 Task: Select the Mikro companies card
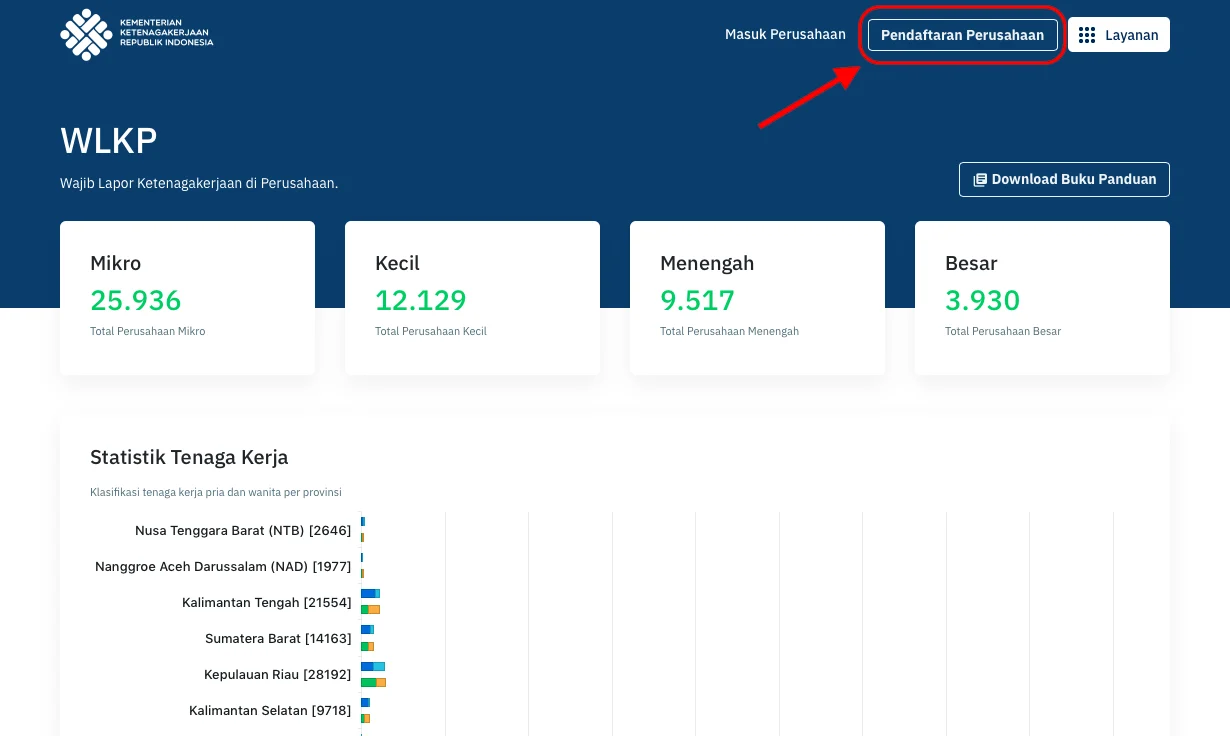187,298
